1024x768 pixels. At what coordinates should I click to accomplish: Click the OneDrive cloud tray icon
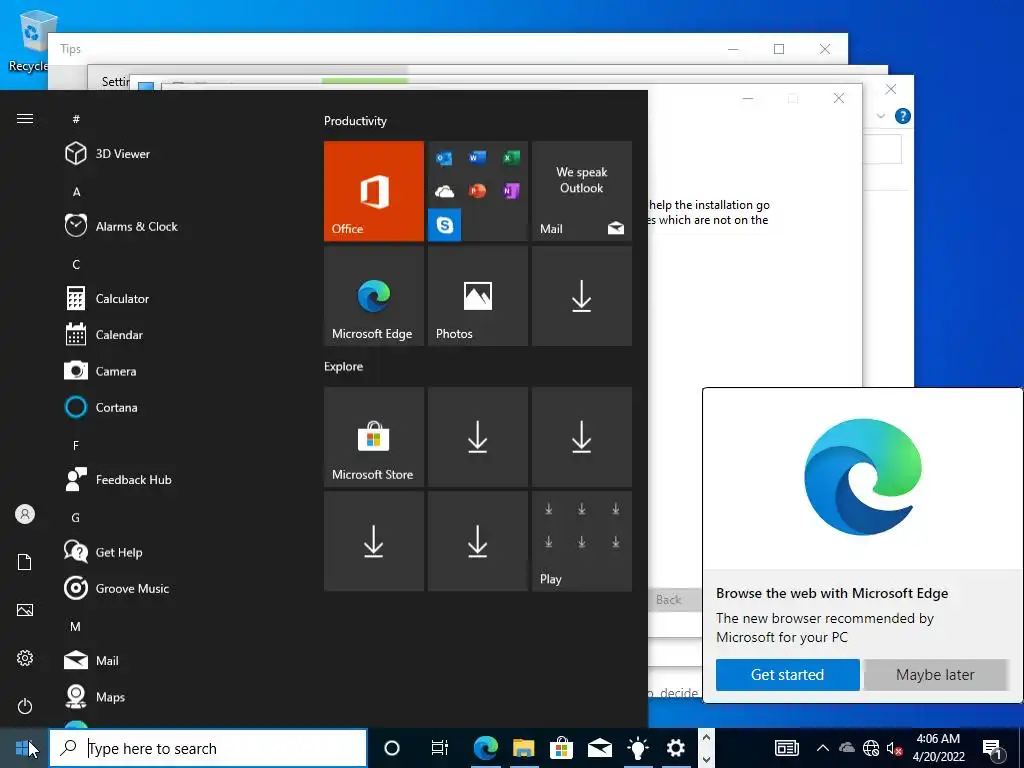pyautogui.click(x=846, y=748)
